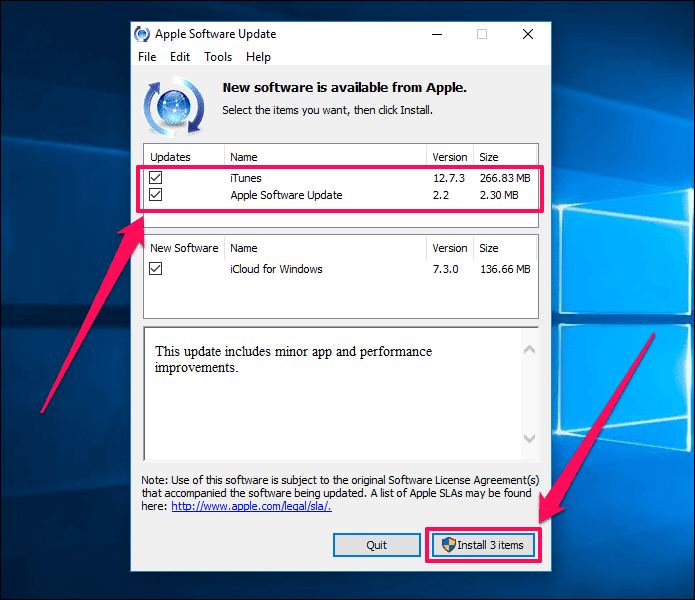The height and width of the screenshot is (600, 695).
Task: Open the Help menu
Action: [258, 57]
